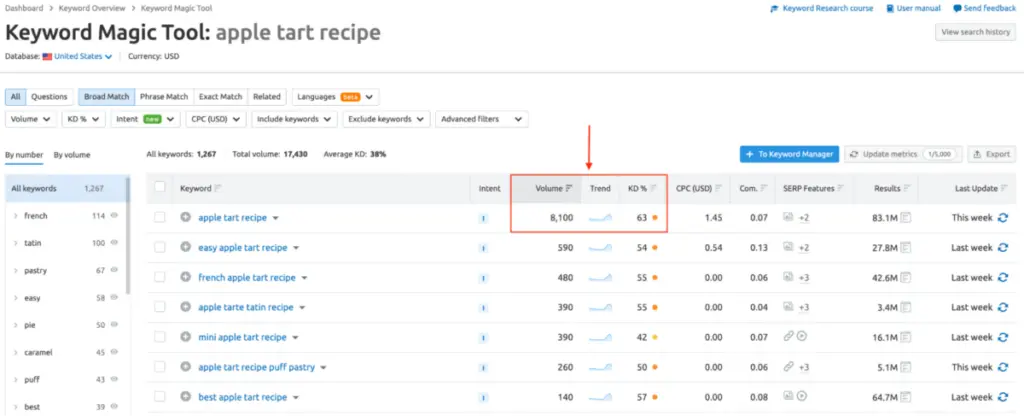Viewport: 1024px width, 416px height.
Task: Open the Volume filter dropdown
Action: pos(30,119)
